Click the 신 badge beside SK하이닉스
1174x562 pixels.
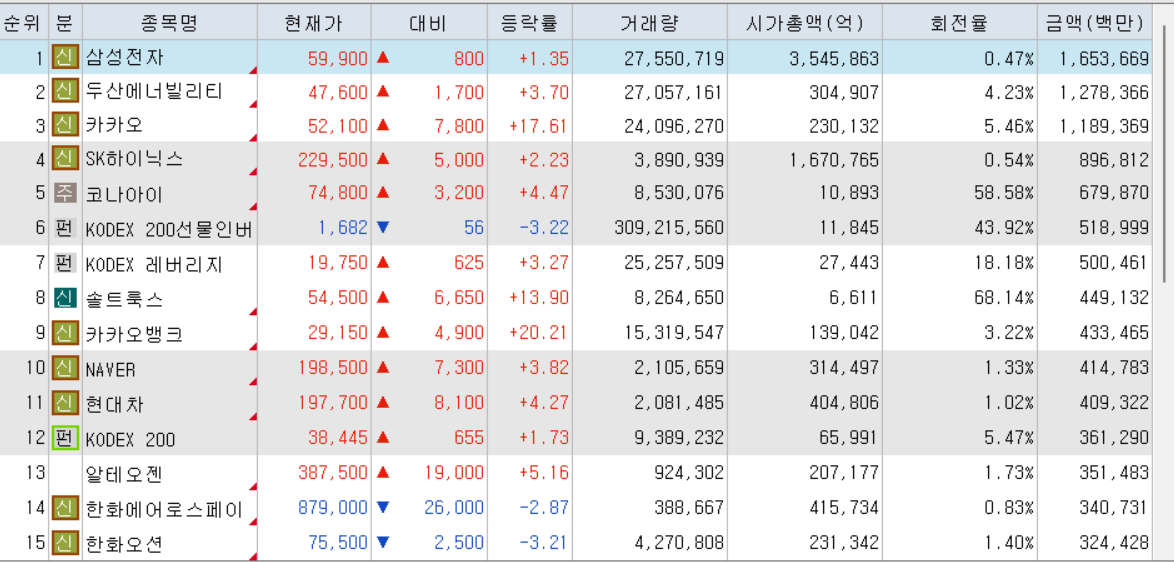click(65, 159)
